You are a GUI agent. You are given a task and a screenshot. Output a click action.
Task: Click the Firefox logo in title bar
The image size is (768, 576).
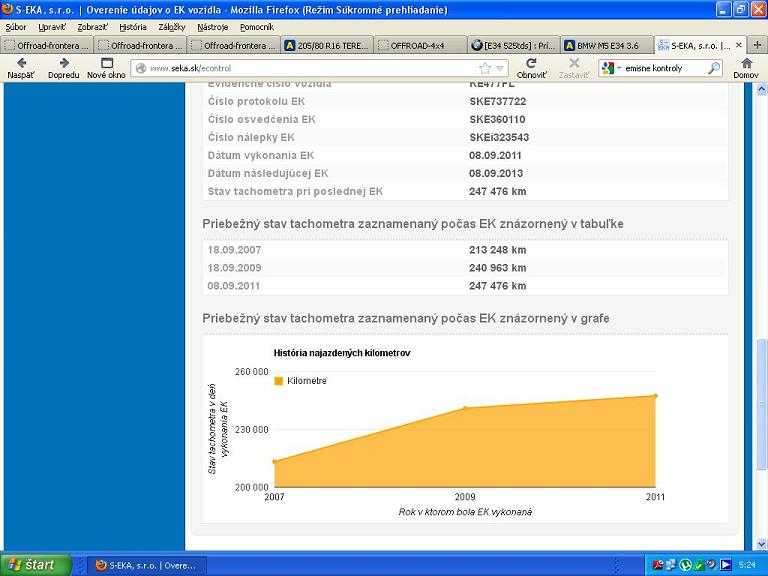(7, 9)
